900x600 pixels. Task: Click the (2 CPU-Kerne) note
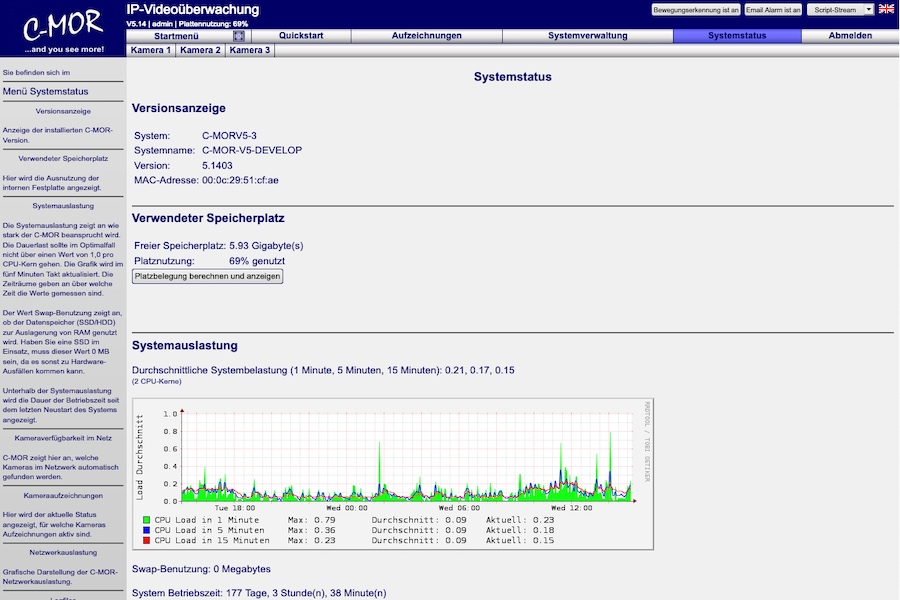pyautogui.click(x=157, y=381)
